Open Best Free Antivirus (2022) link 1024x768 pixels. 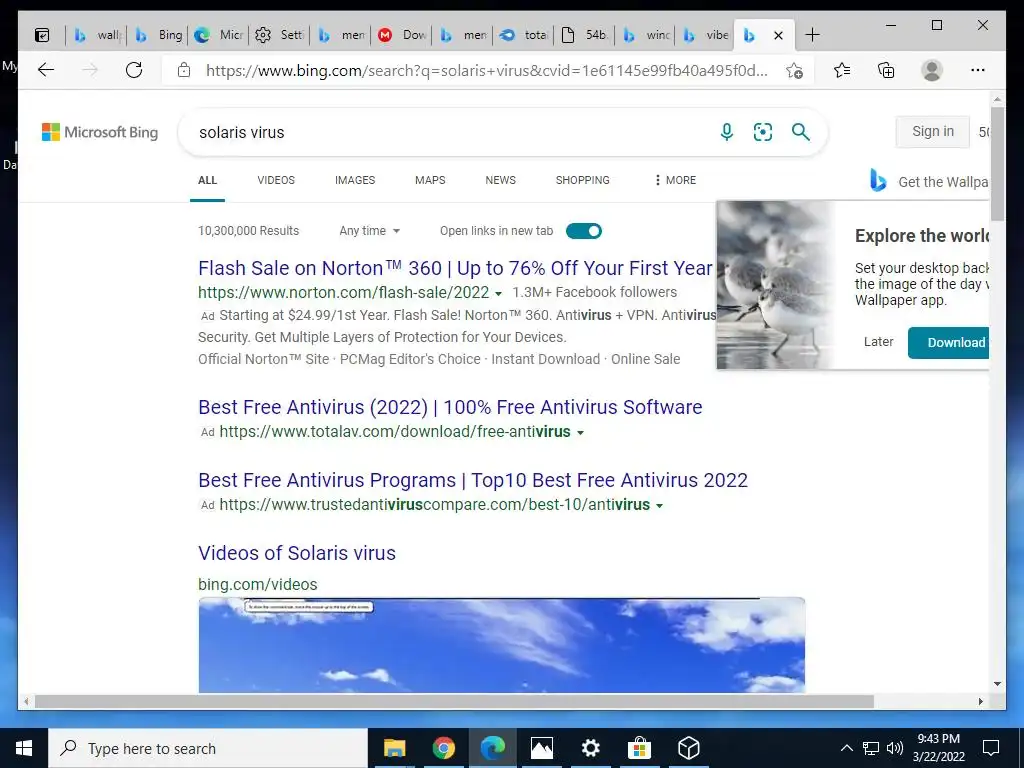[x=450, y=407]
